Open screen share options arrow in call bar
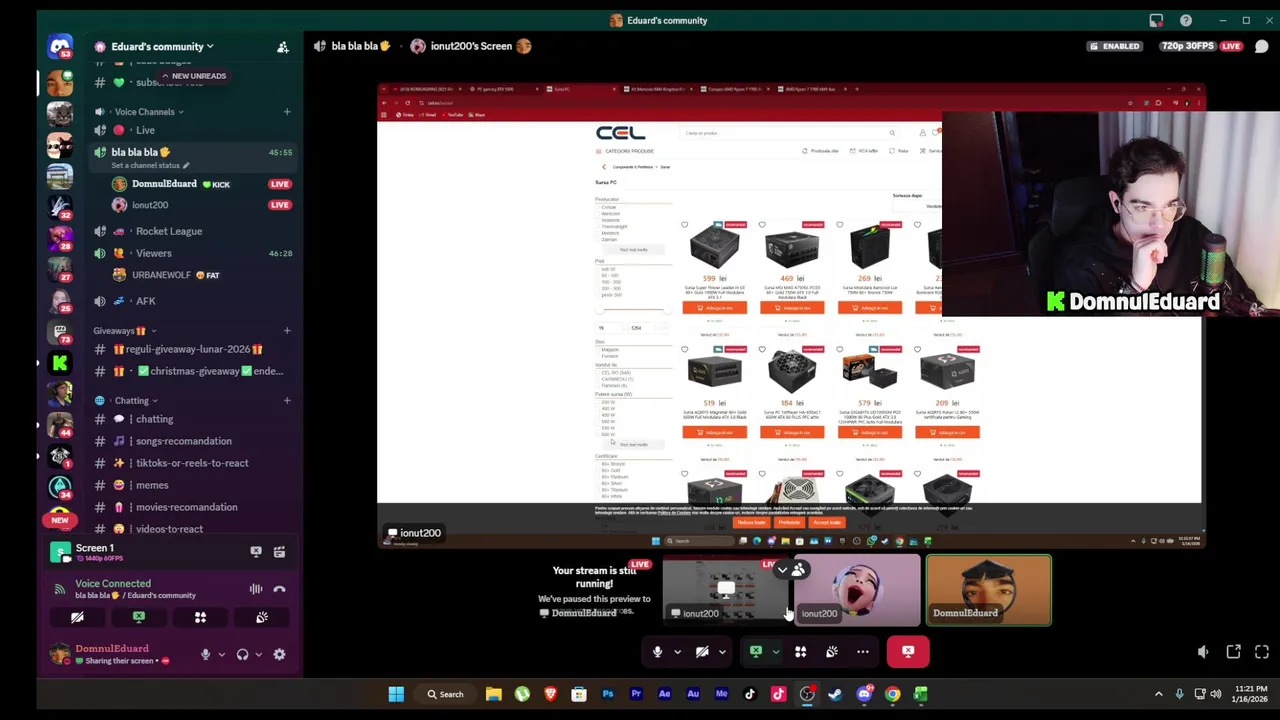 point(776,652)
